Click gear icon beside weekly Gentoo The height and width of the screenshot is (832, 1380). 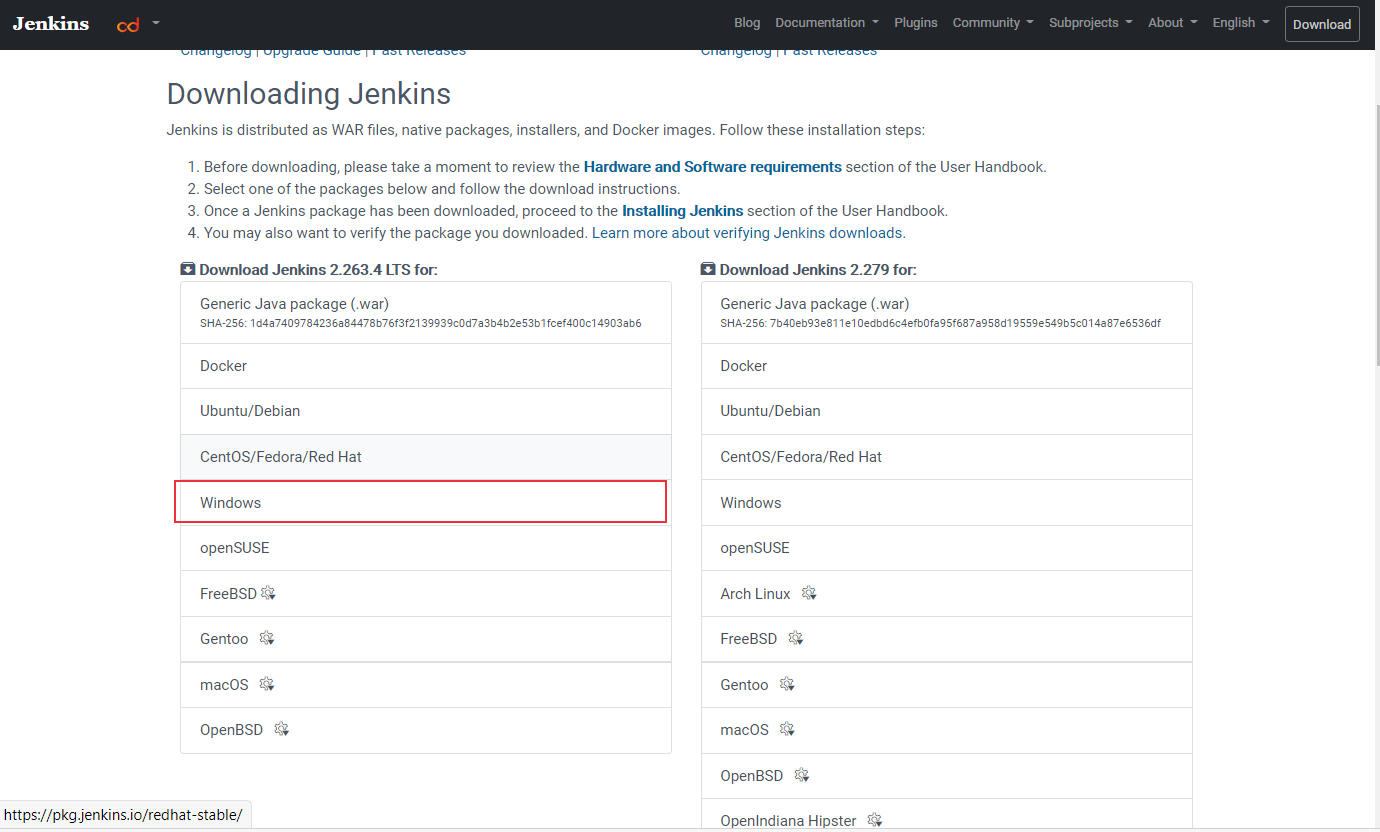pyautogui.click(x=787, y=684)
